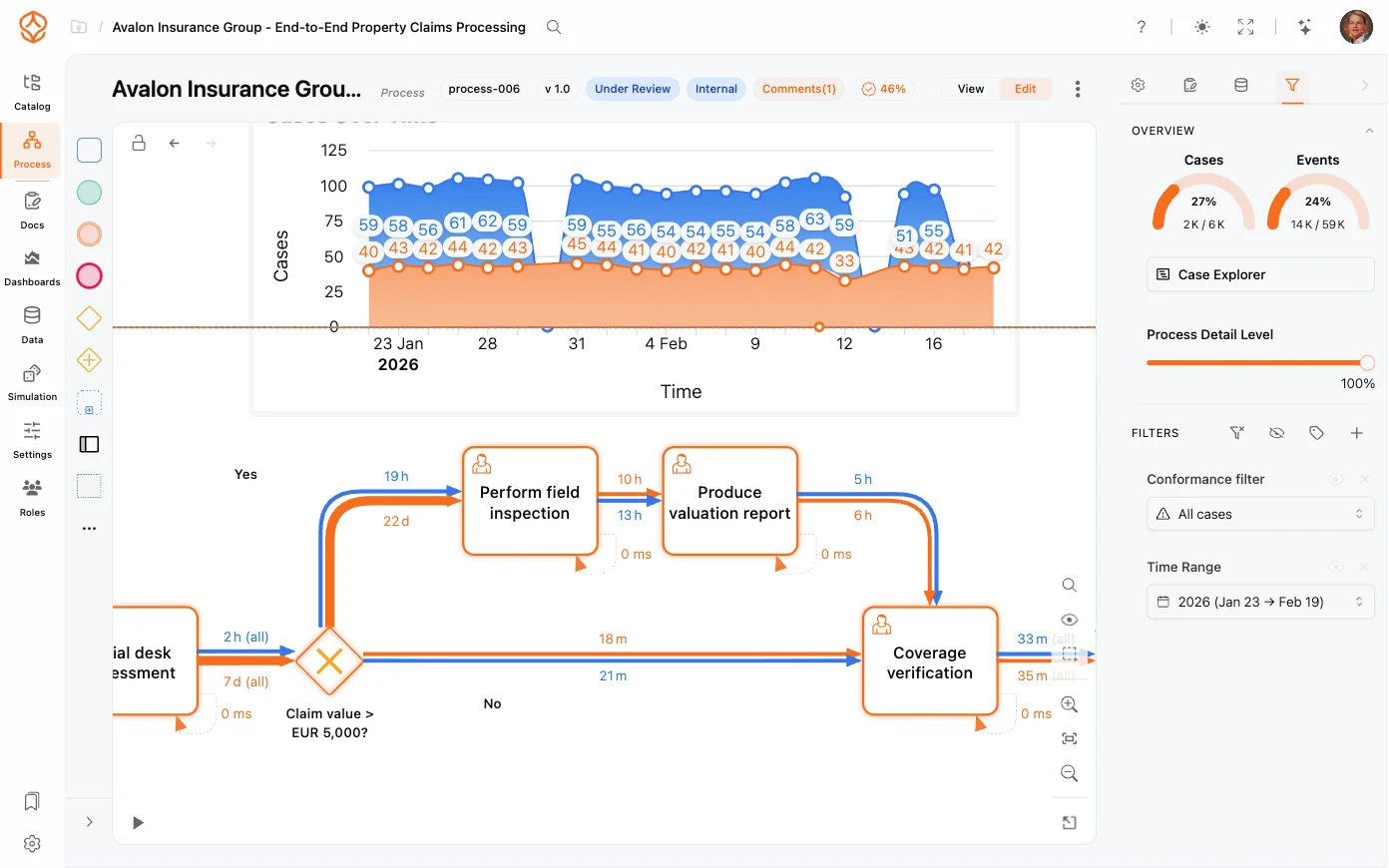Open the AI sparkle assistant icon
The height and width of the screenshot is (868, 1389).
1305,27
